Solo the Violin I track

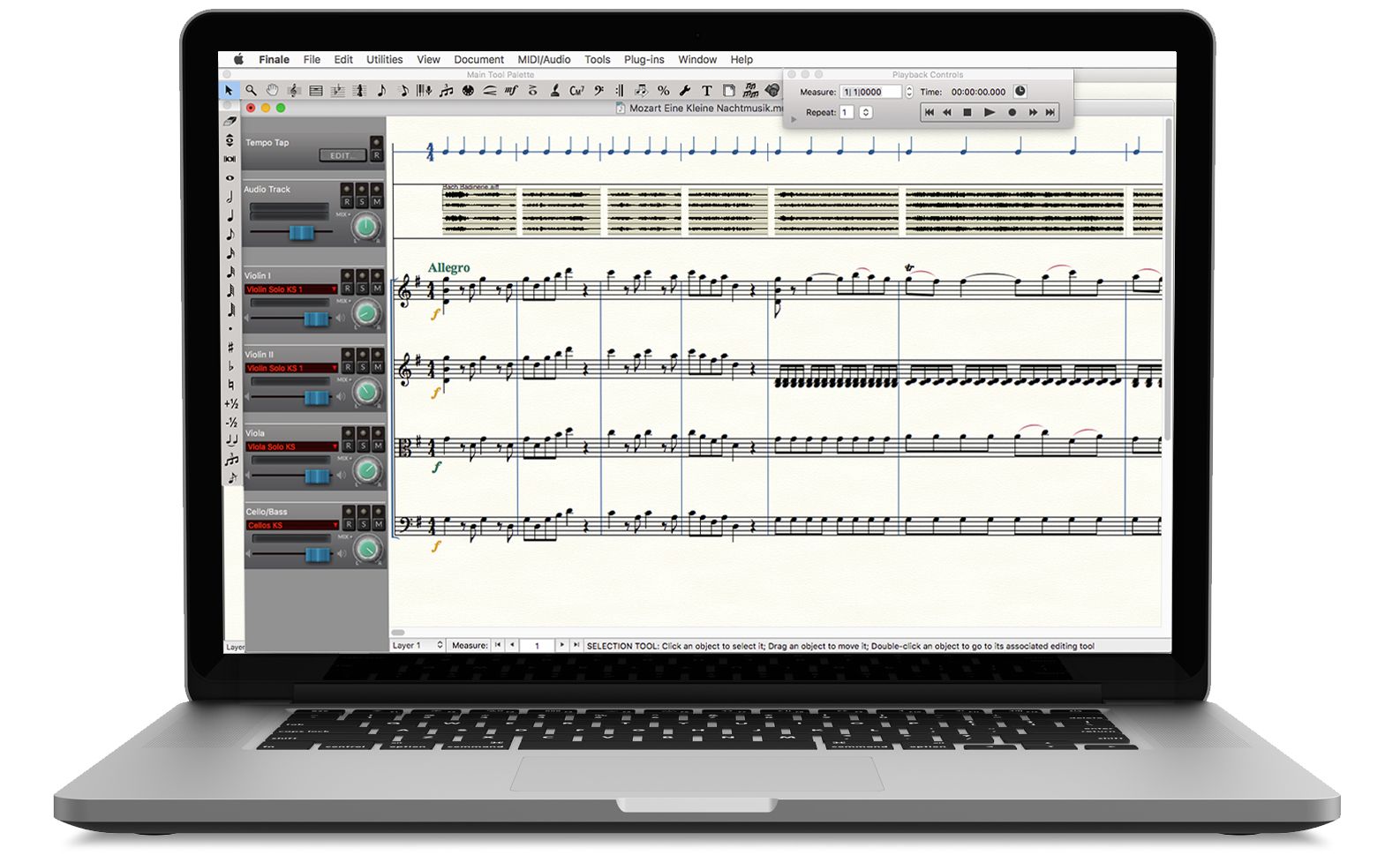tap(363, 289)
